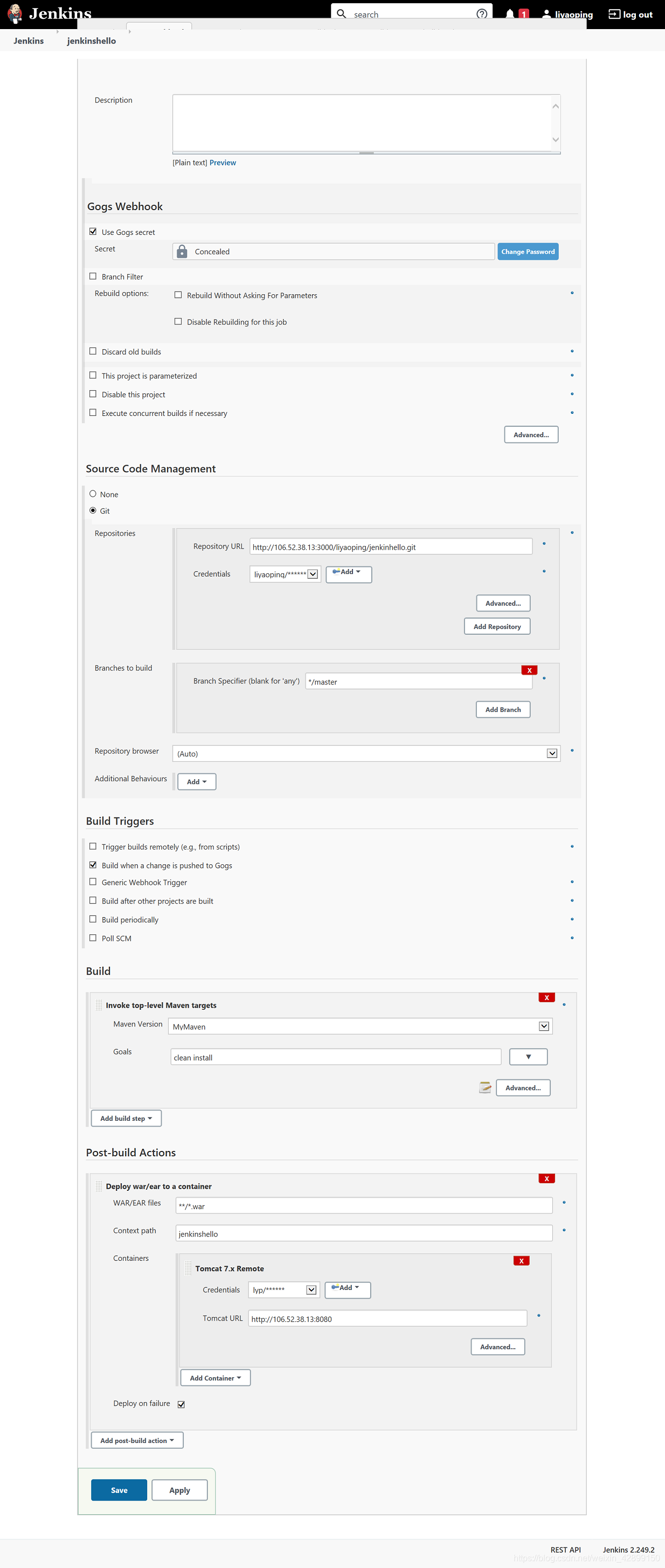
Task: Open help for This project is parameterized
Action: pos(572,376)
